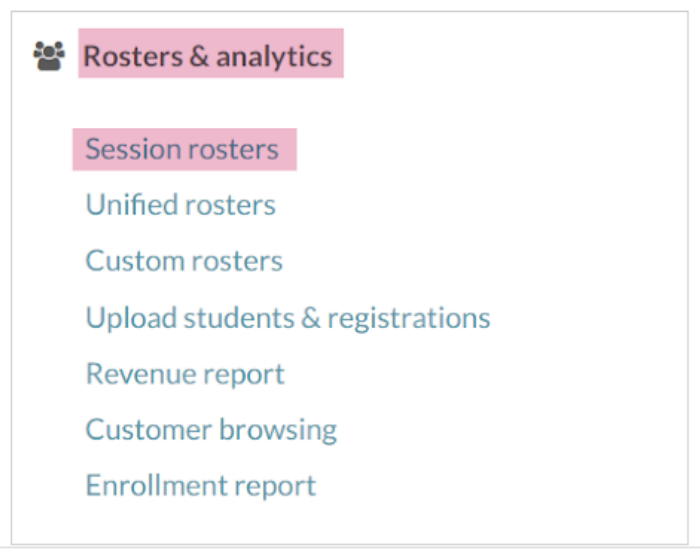The width and height of the screenshot is (700, 554).
Task: Open Unified rosters
Action: 180,206
